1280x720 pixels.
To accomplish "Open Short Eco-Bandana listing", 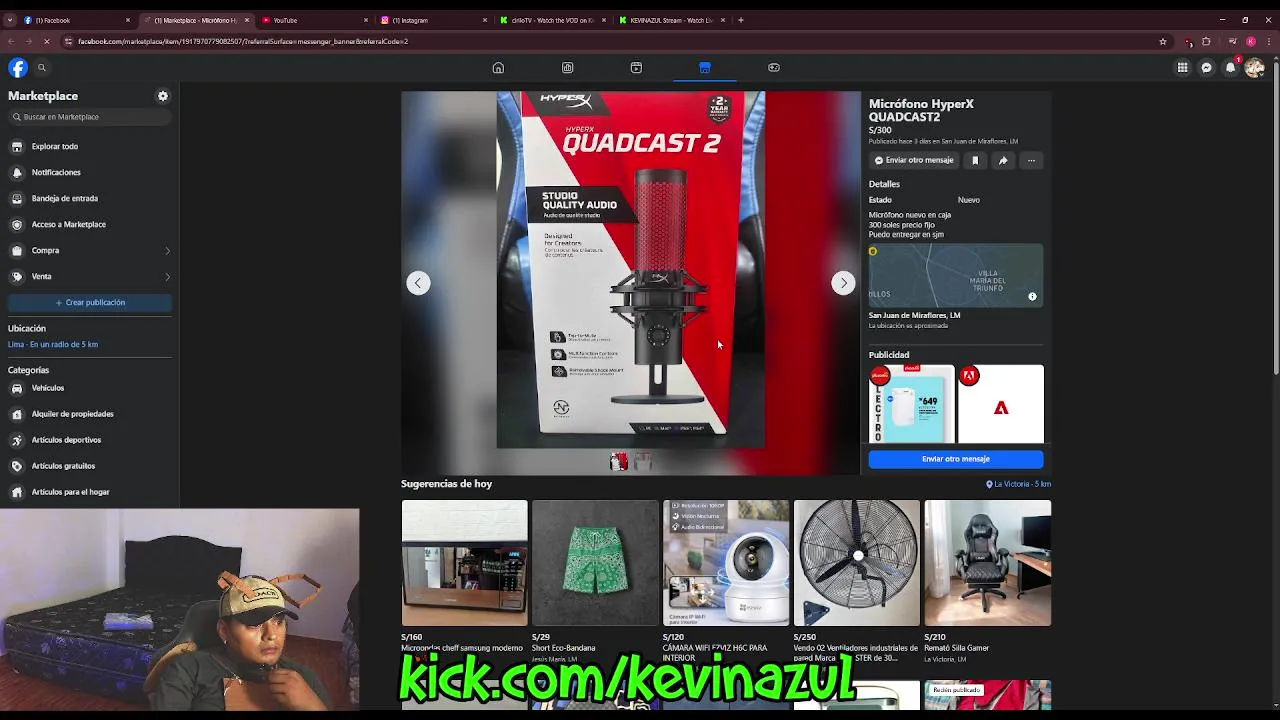I will [x=595, y=563].
